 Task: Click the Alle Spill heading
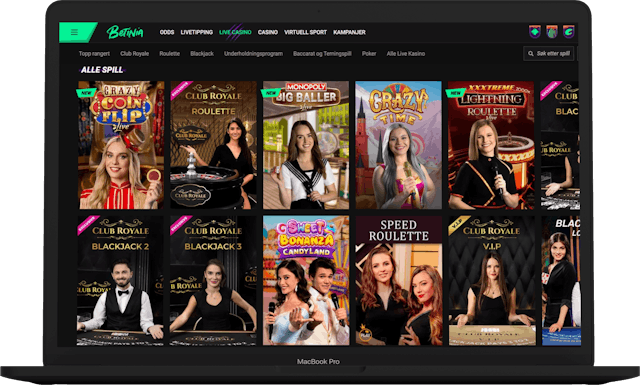tap(102, 70)
